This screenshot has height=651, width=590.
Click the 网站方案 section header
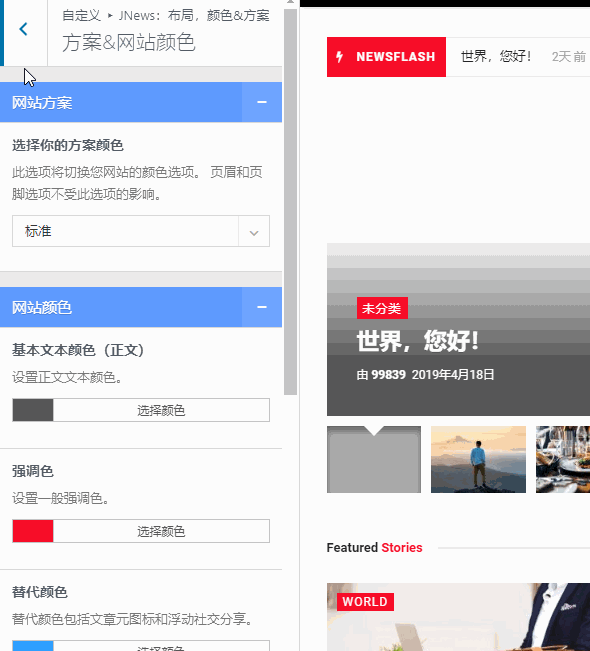pyautogui.click(x=141, y=102)
